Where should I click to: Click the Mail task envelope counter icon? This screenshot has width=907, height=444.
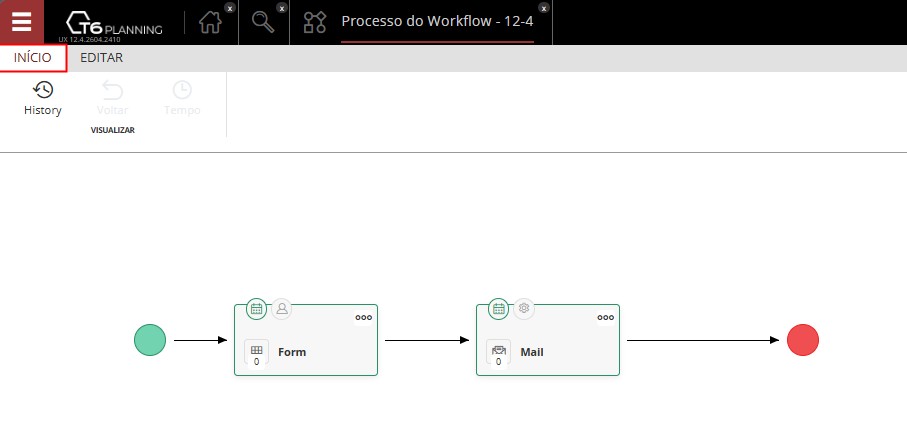[x=499, y=354]
